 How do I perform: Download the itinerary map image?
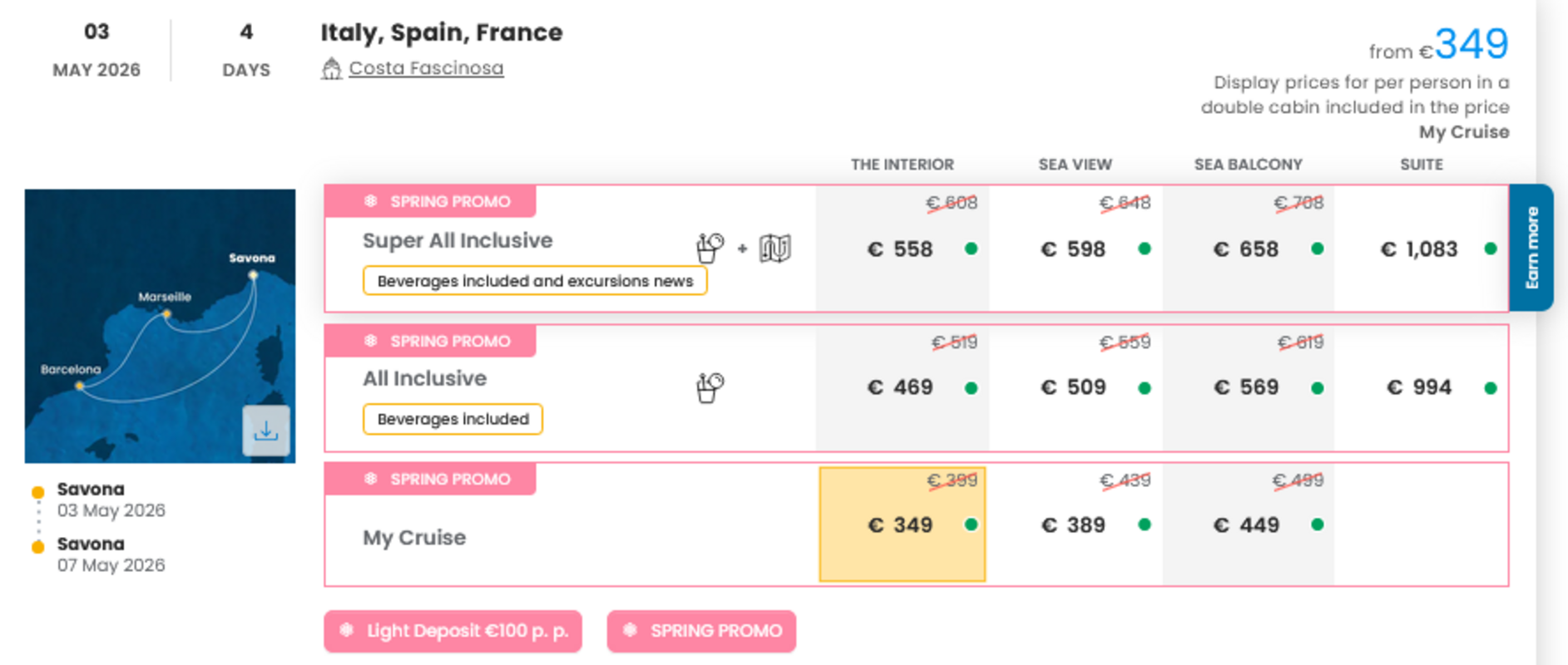pos(265,431)
